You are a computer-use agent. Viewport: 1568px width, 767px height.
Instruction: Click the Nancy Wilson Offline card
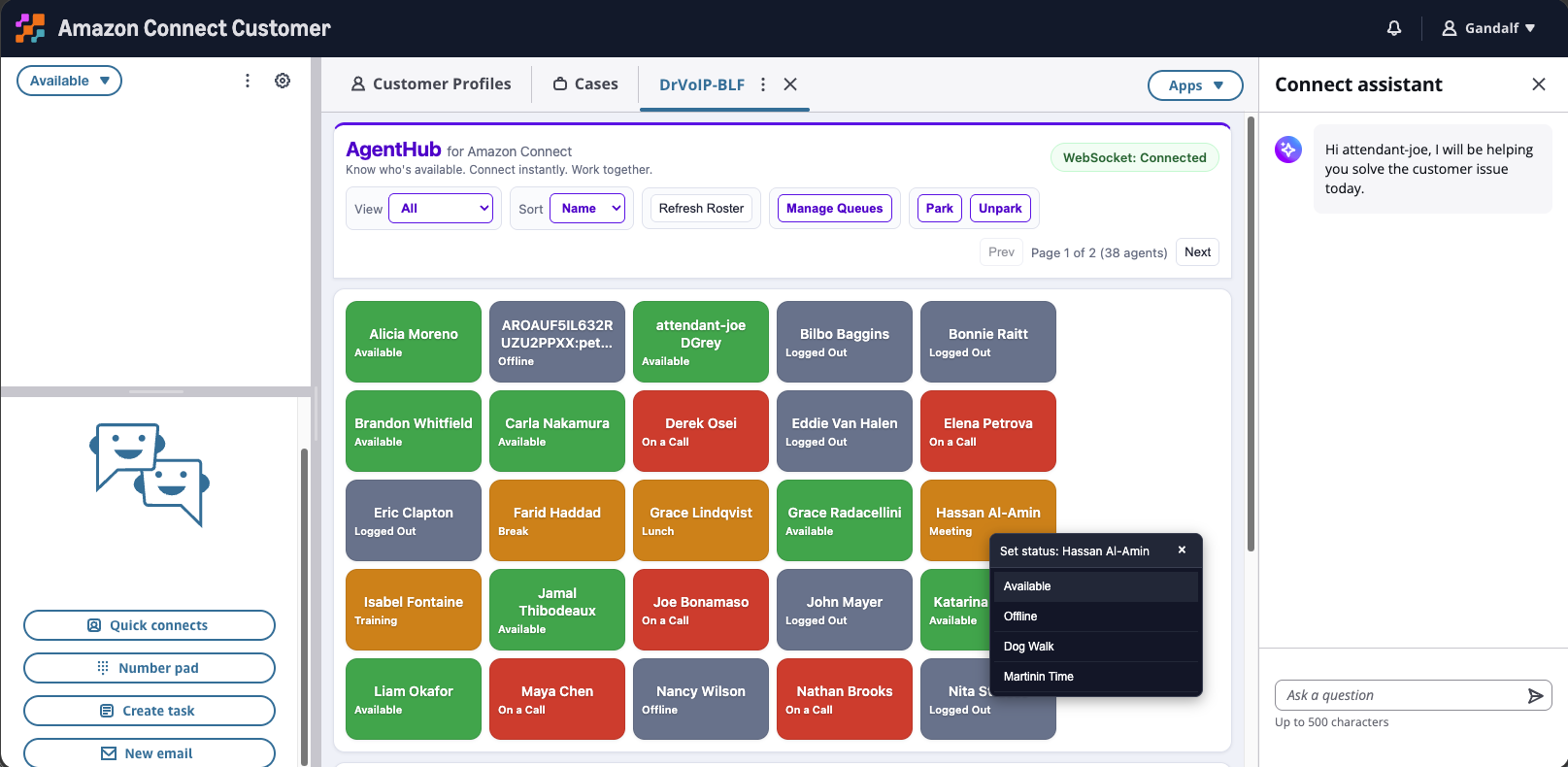pos(701,699)
